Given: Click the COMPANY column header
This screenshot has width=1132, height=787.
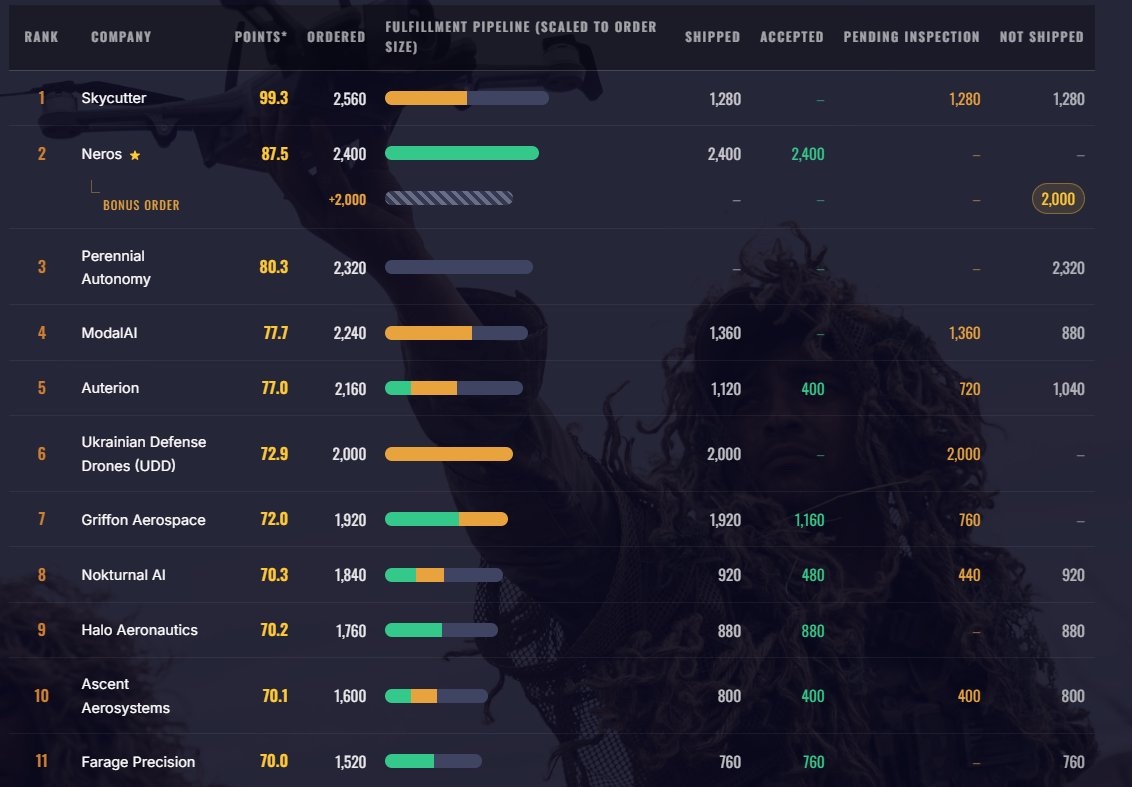Looking at the screenshot, I should point(121,37).
